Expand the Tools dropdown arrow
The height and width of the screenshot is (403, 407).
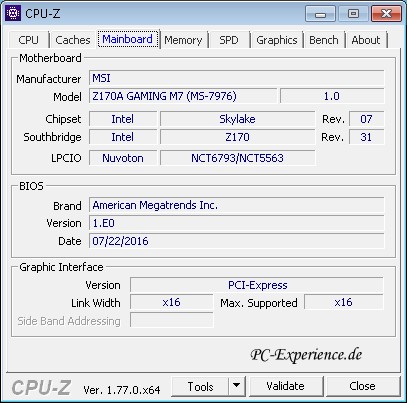tap(237, 386)
